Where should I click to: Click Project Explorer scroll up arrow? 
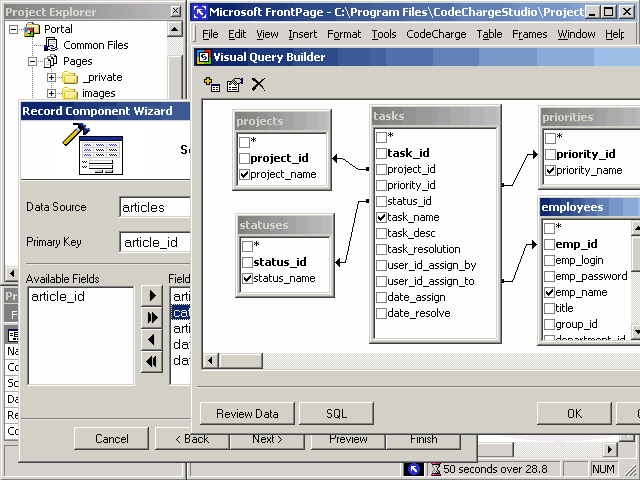click(175, 29)
